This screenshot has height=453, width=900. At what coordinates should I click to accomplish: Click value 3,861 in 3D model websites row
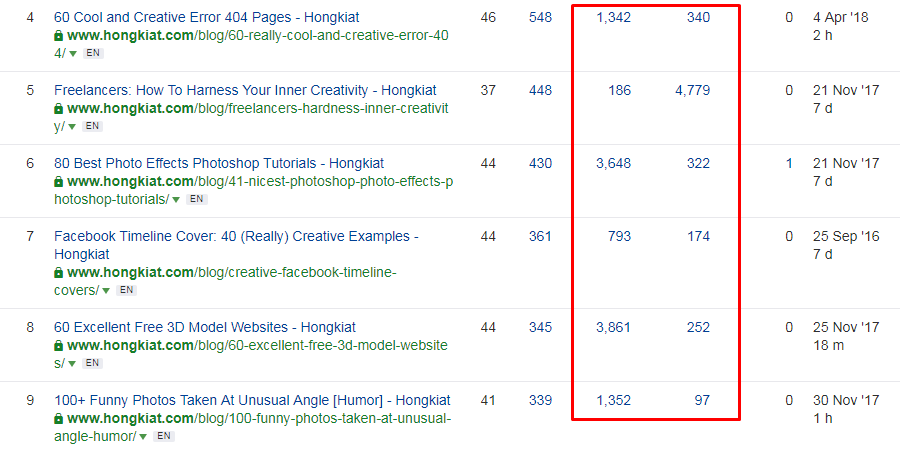[x=614, y=327]
